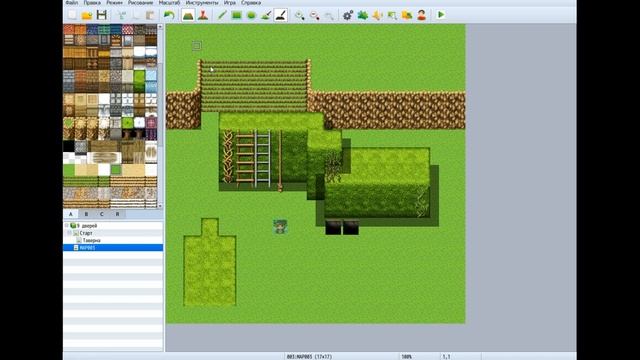Open the Файл menu
This screenshot has width=640, height=360.
pos(72,2)
